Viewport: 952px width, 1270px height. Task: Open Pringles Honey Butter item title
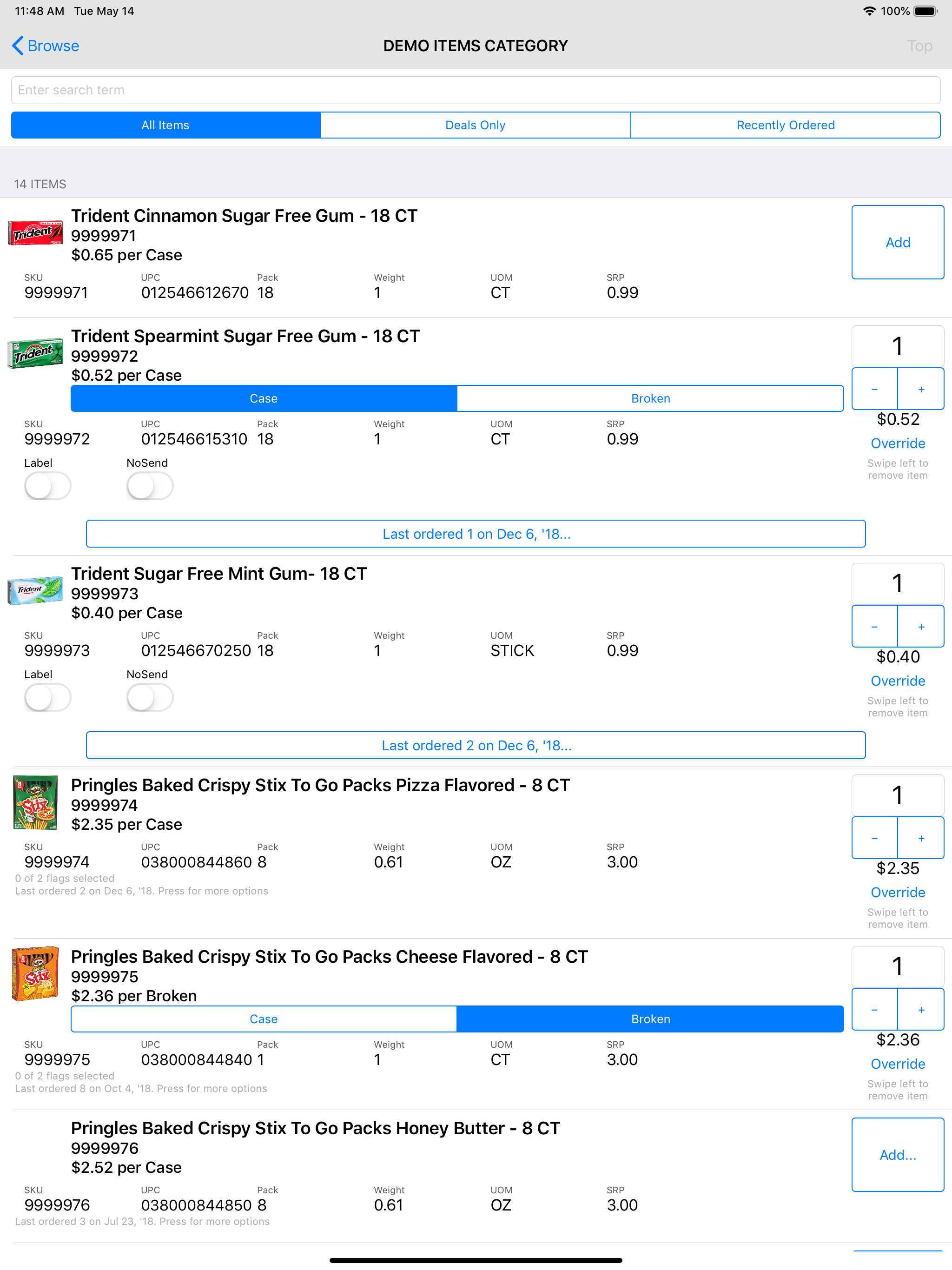[x=315, y=1129]
